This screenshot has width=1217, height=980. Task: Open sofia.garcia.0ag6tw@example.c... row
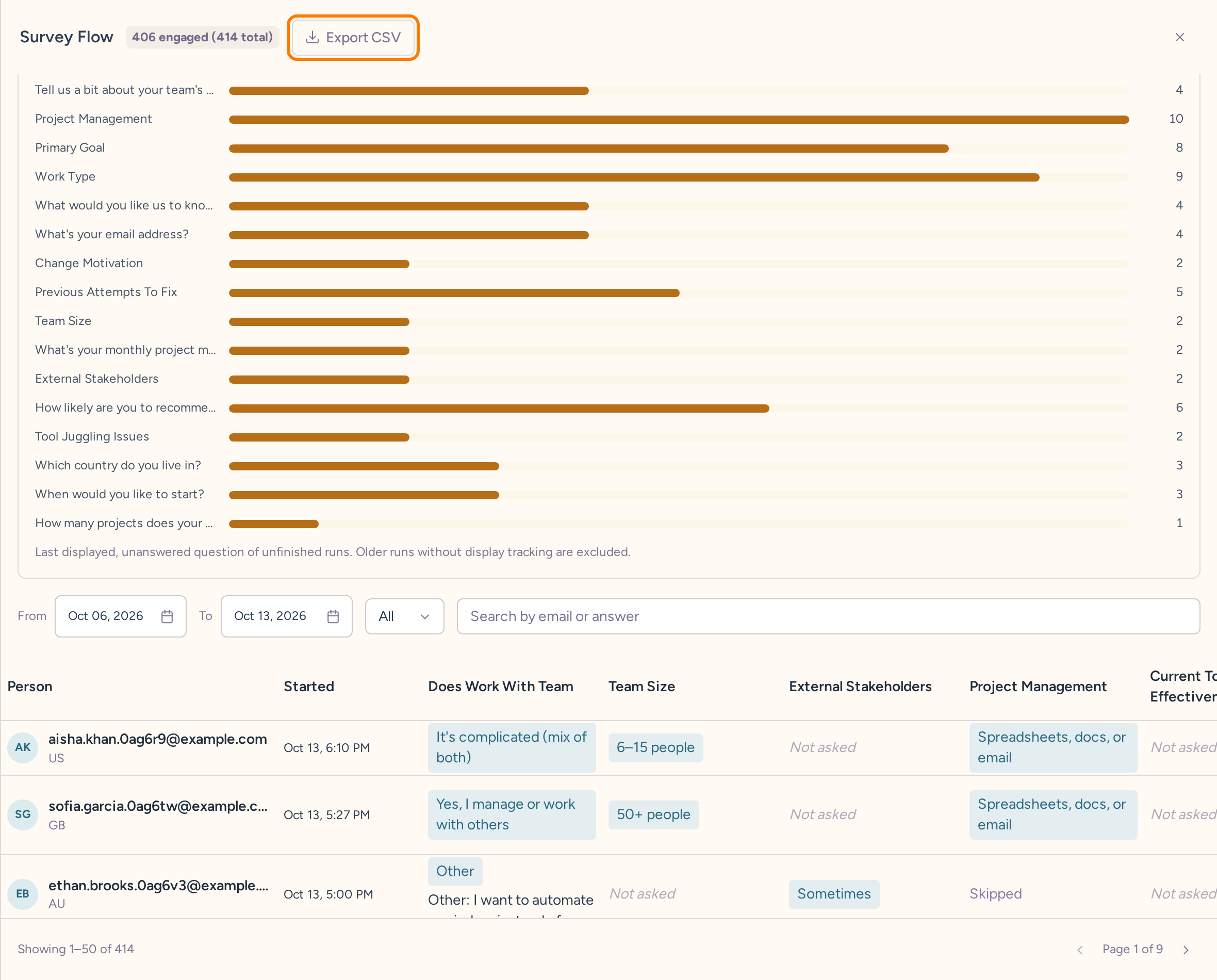(608, 814)
